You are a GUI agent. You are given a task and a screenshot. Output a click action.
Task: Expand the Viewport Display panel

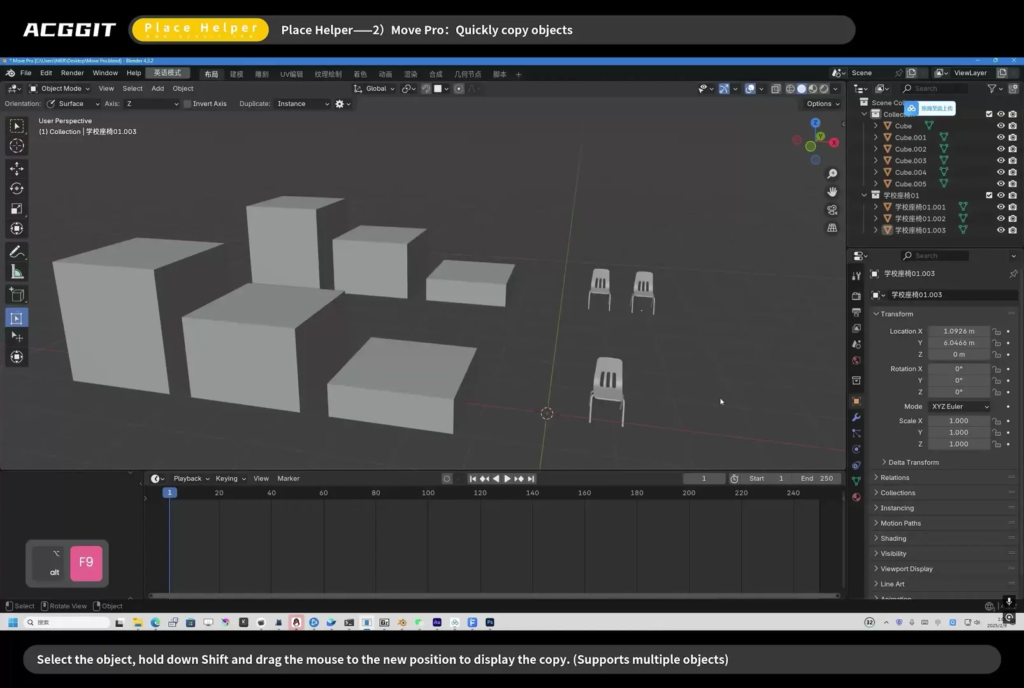tap(906, 569)
